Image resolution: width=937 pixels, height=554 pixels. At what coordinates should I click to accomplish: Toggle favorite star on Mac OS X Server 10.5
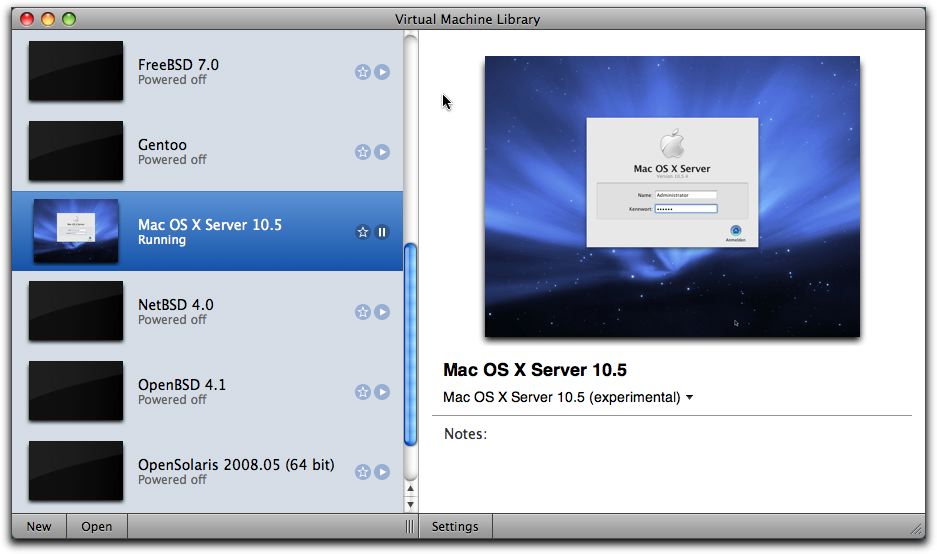point(363,232)
